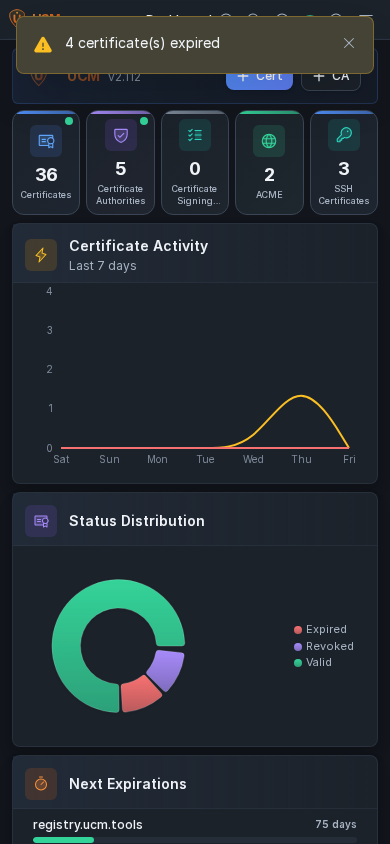The height and width of the screenshot is (844, 390).
Task: Click the lightning bolt Certificate Activity icon
Action: pos(41,255)
